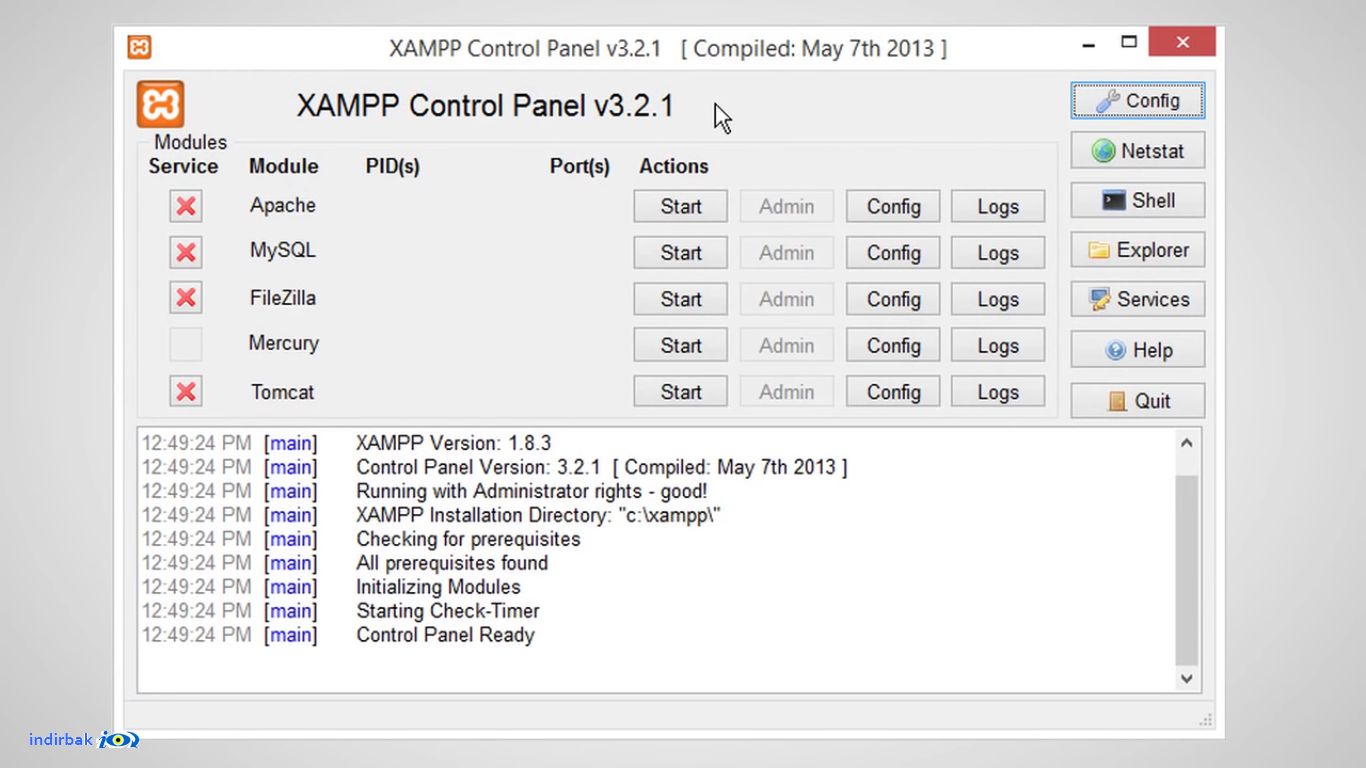Click the "All prerequisites found" log line
Image resolution: width=1366 pixels, height=768 pixels.
tap(452, 563)
